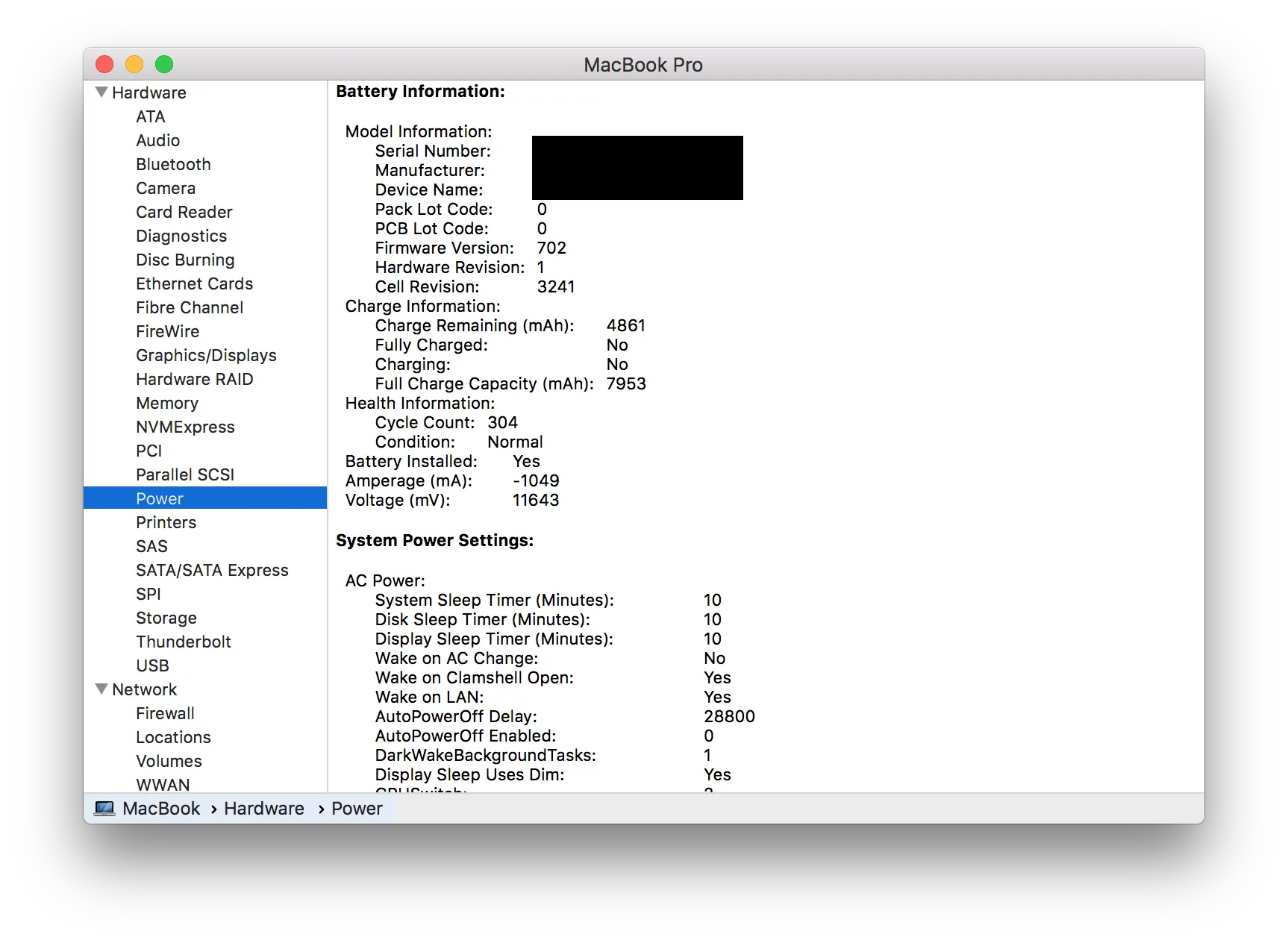Click the Cell Revision value 3241
This screenshot has height=943, width=1288.
click(556, 286)
